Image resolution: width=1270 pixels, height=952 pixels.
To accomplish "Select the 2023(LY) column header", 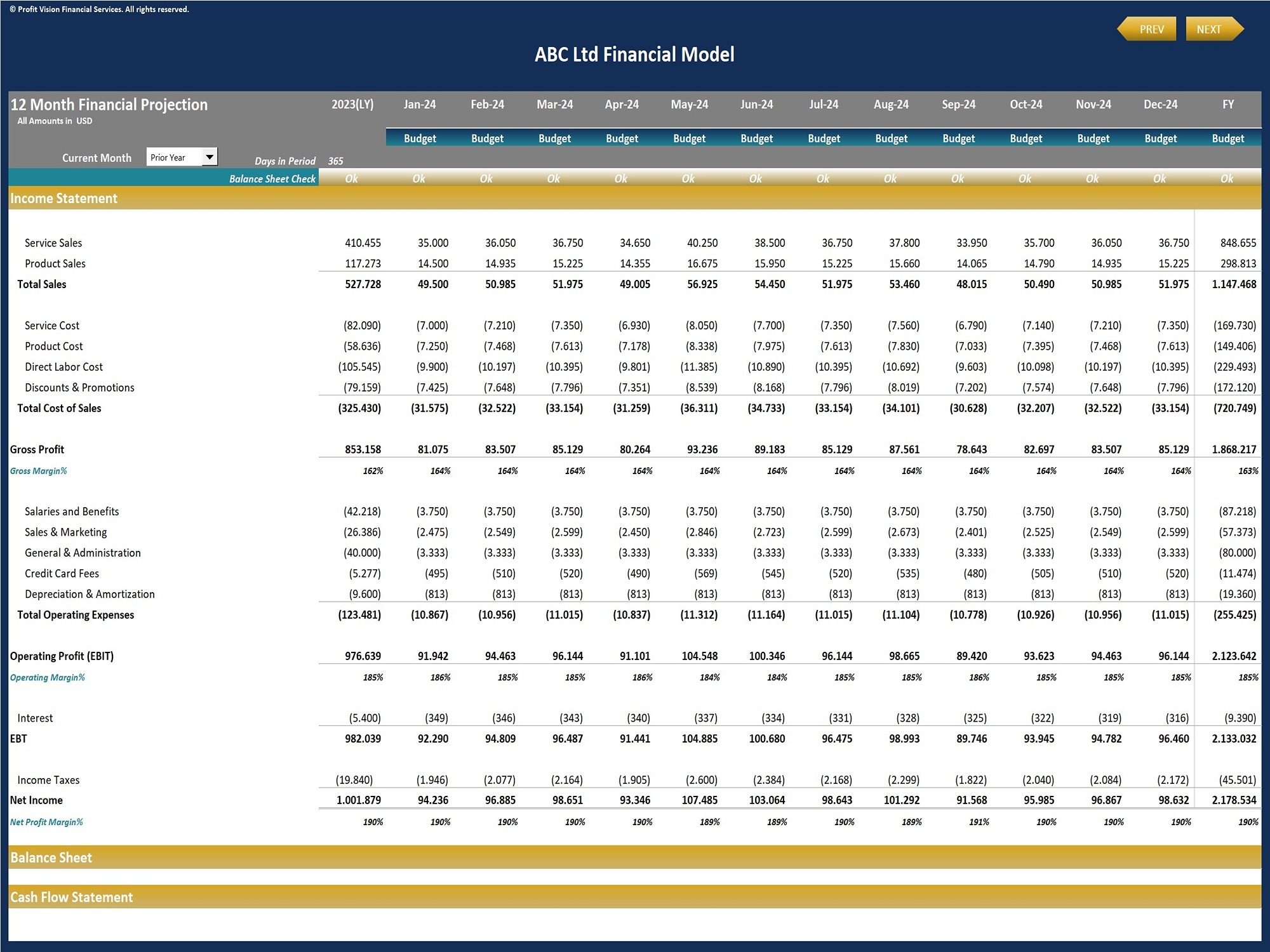I will coord(352,104).
